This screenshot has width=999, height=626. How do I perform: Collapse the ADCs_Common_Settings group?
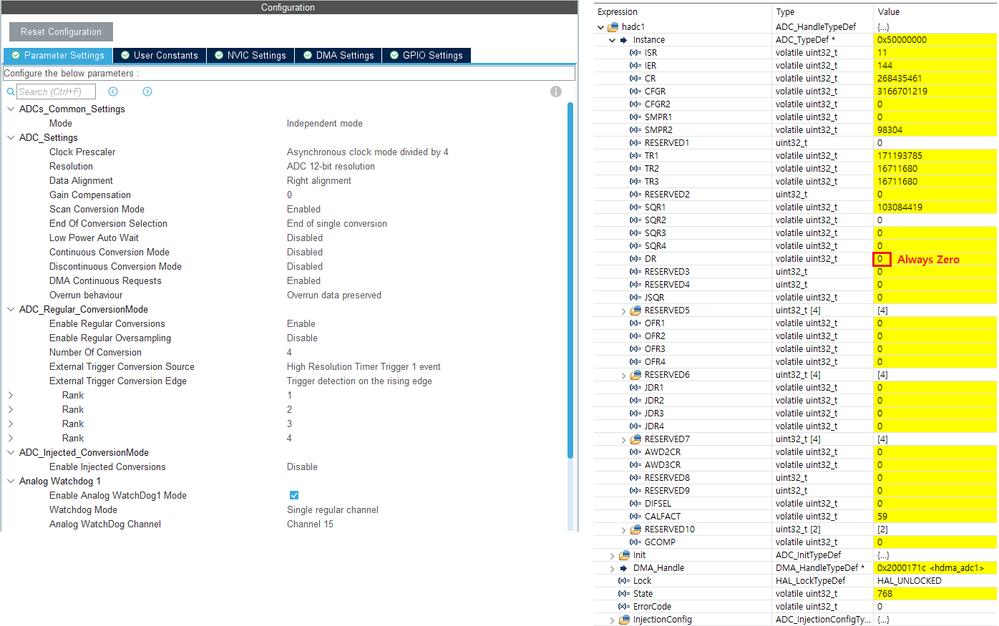11,109
